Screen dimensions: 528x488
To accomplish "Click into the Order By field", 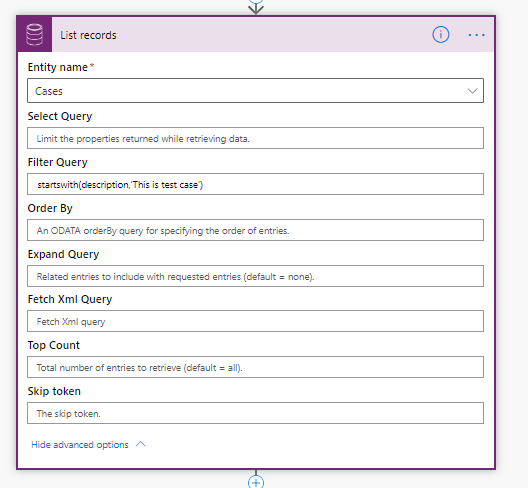I will pos(256,230).
